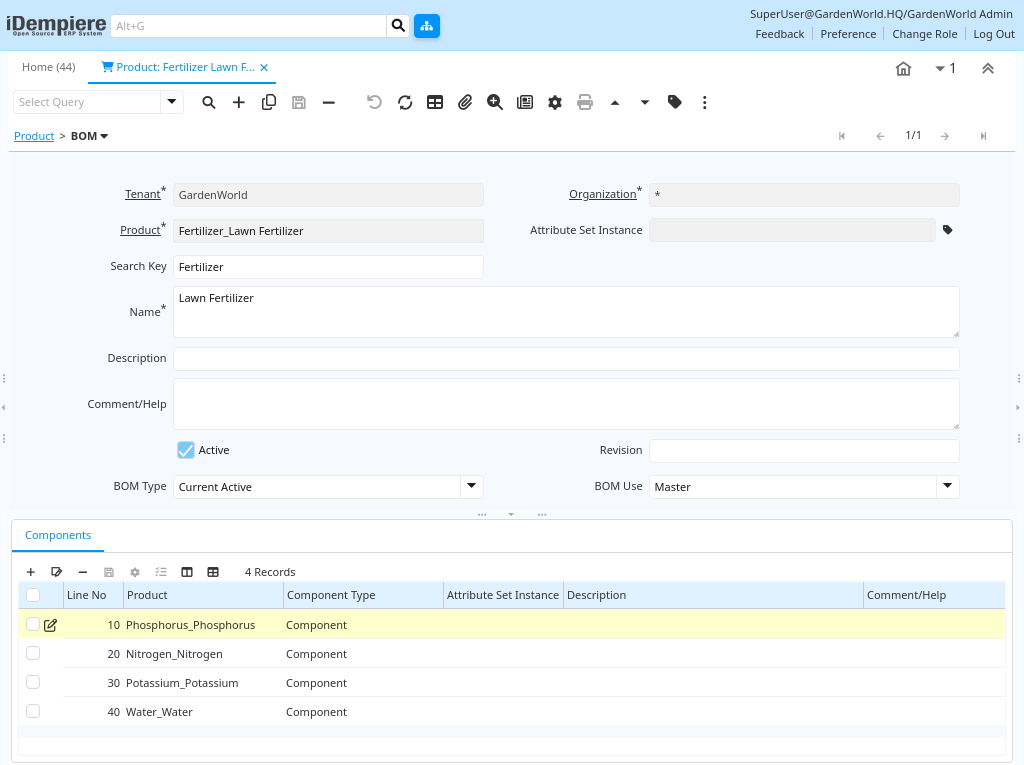Uncheck the Active checkbox

185,450
